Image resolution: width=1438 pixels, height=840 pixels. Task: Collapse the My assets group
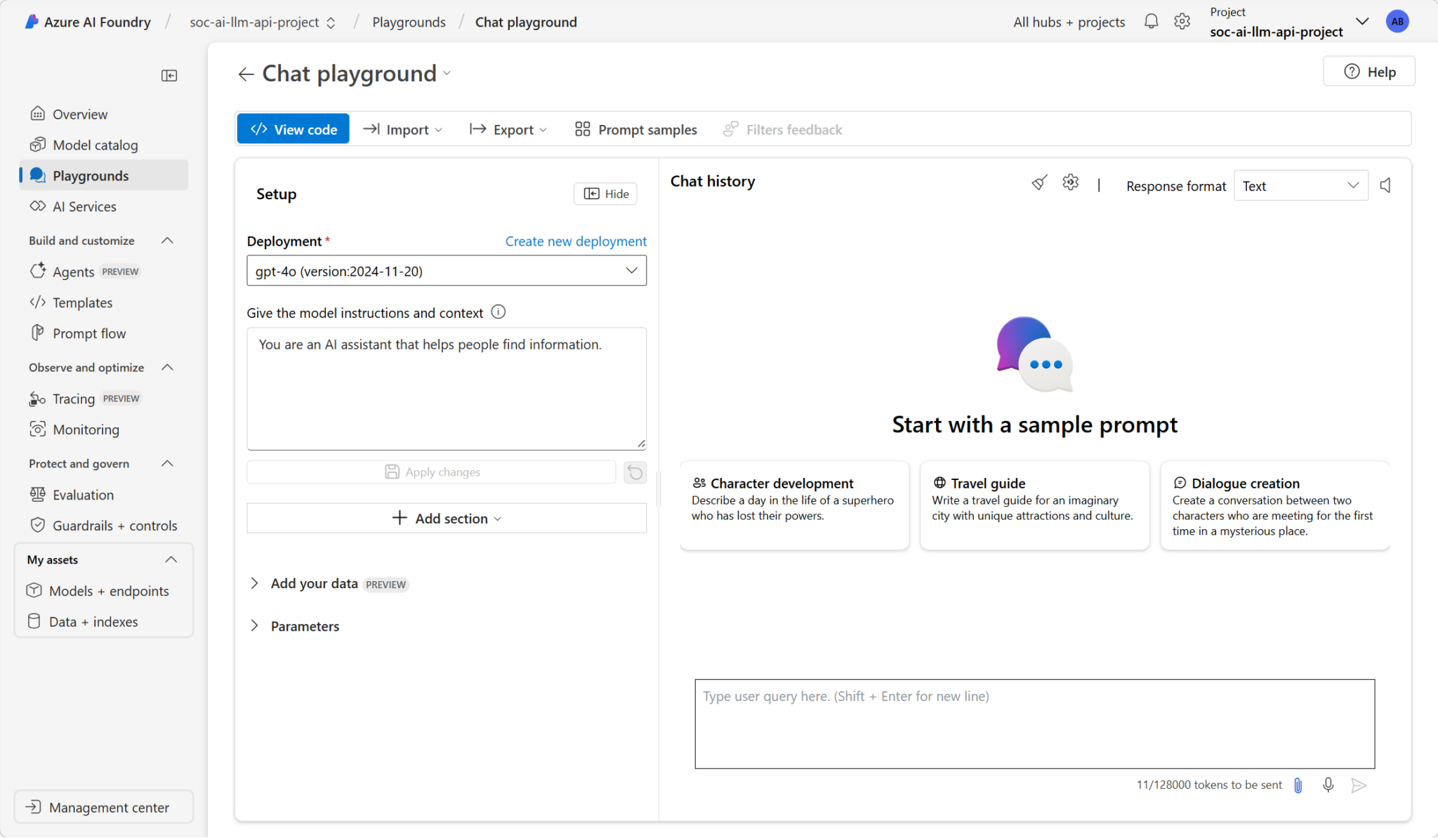coord(171,560)
